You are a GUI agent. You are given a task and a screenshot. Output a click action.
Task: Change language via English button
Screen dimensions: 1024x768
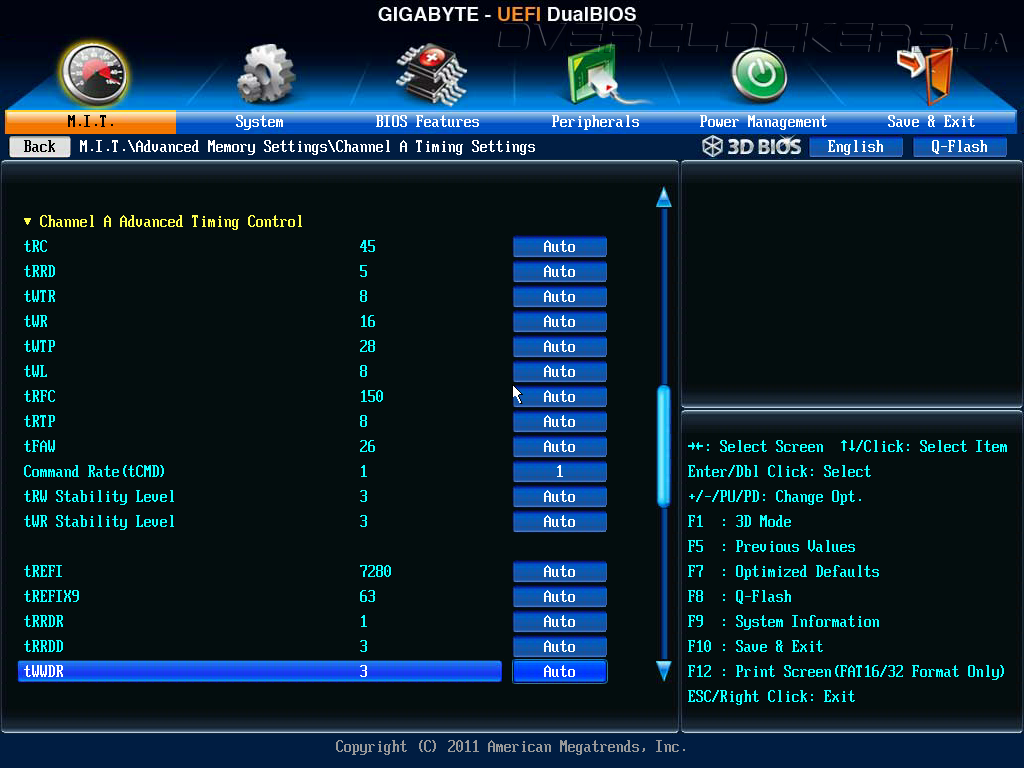pyautogui.click(x=856, y=147)
